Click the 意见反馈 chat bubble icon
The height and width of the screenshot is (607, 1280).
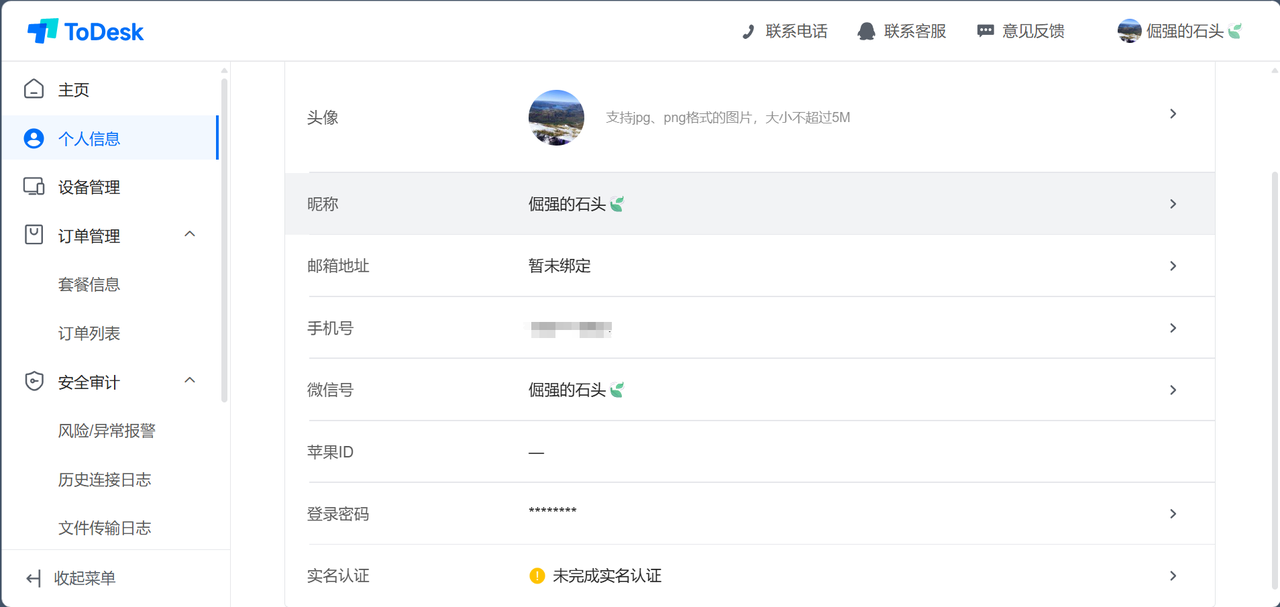(986, 32)
